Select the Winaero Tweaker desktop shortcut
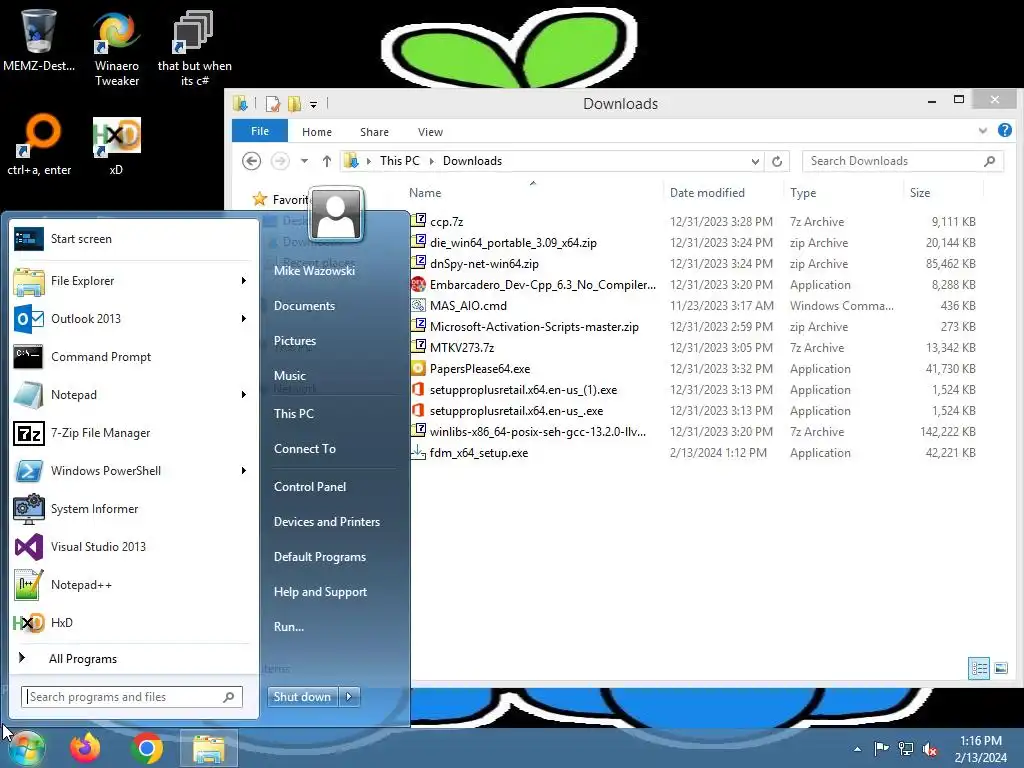Image resolution: width=1024 pixels, height=768 pixels. coord(117,48)
